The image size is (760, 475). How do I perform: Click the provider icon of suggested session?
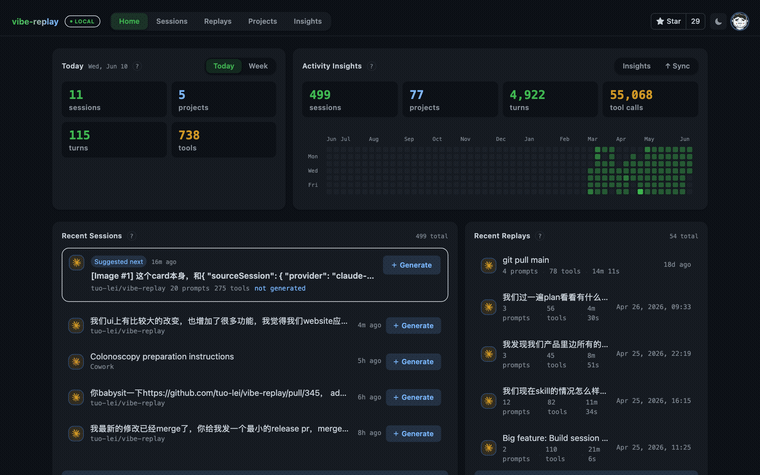pyautogui.click(x=76, y=263)
